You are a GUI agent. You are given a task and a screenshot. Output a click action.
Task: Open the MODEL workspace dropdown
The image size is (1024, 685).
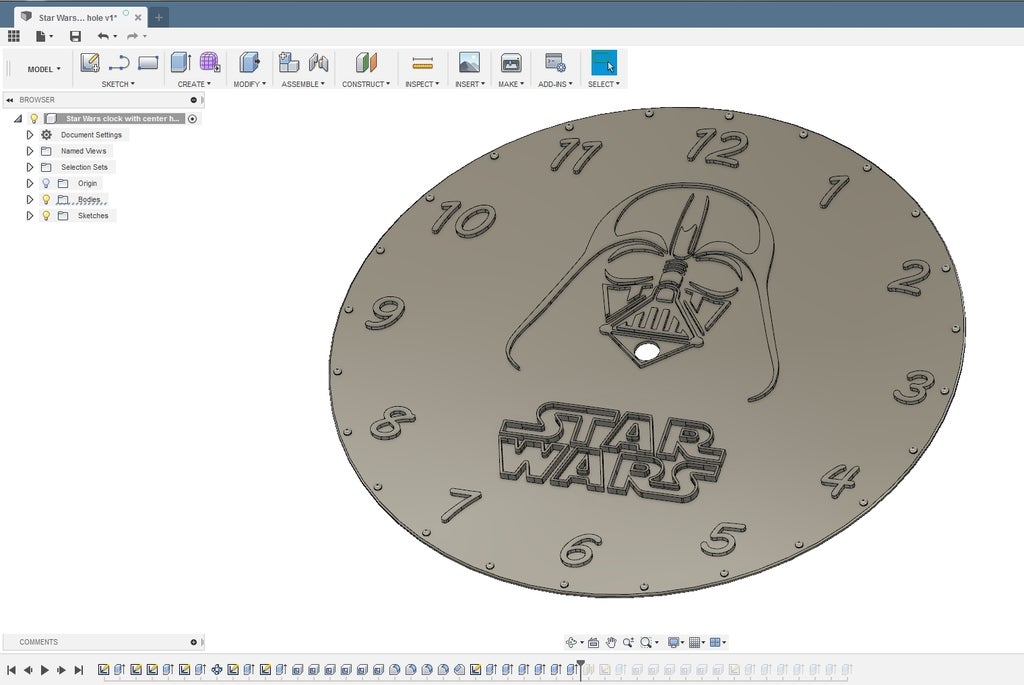coord(44,69)
